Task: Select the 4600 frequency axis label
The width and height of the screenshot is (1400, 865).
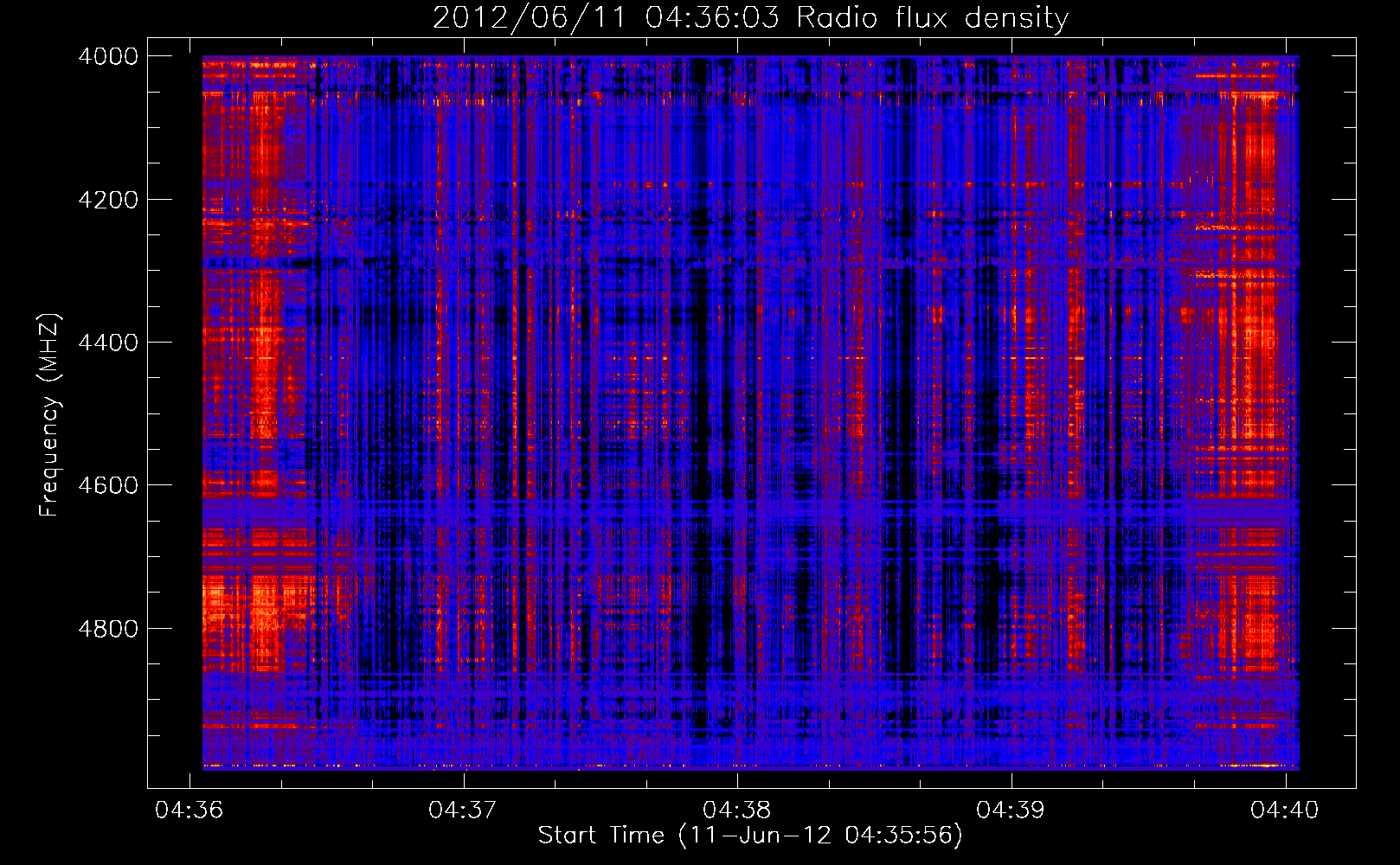Action: coord(108,485)
